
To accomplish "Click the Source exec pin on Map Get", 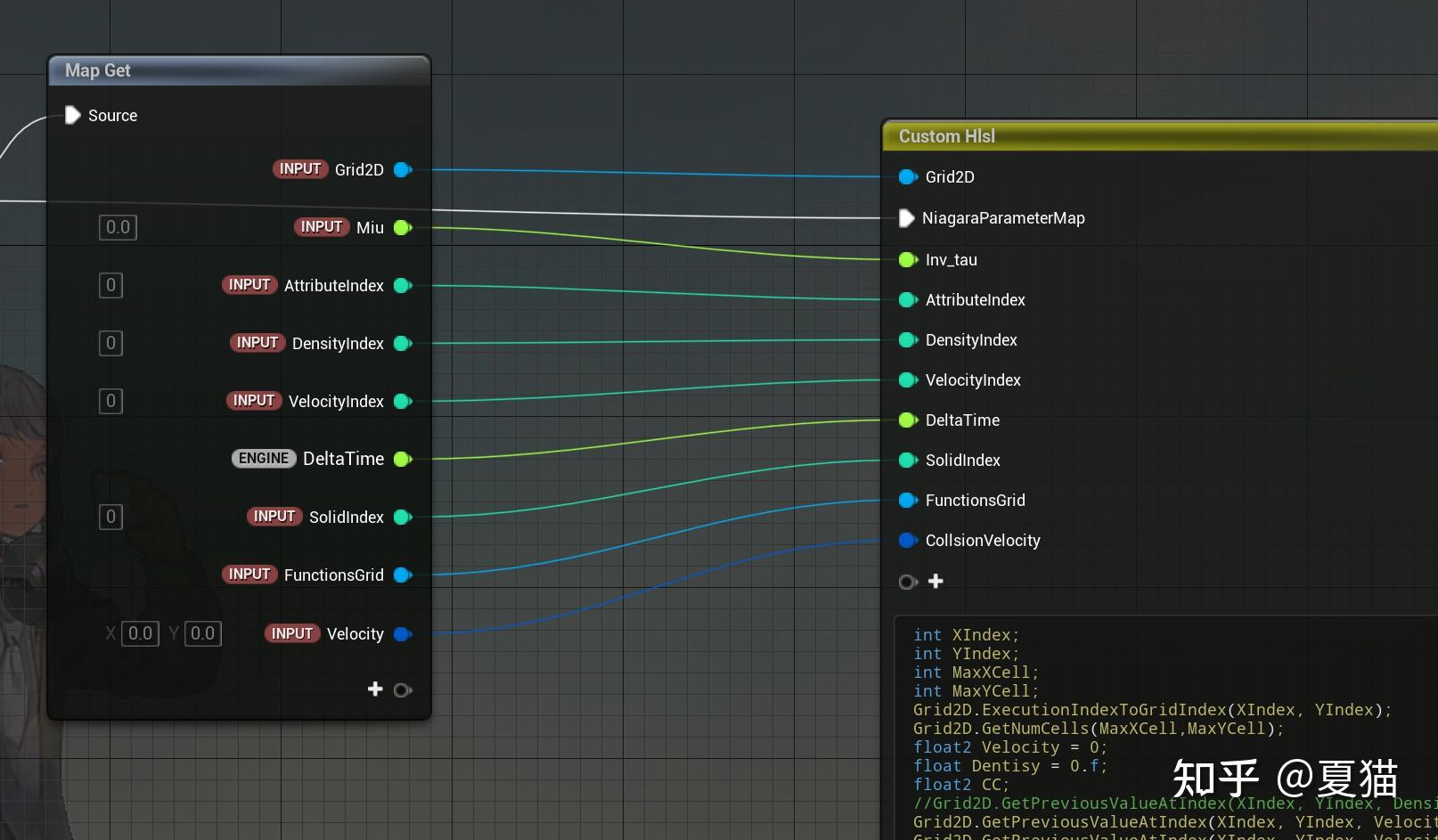I will [x=71, y=115].
